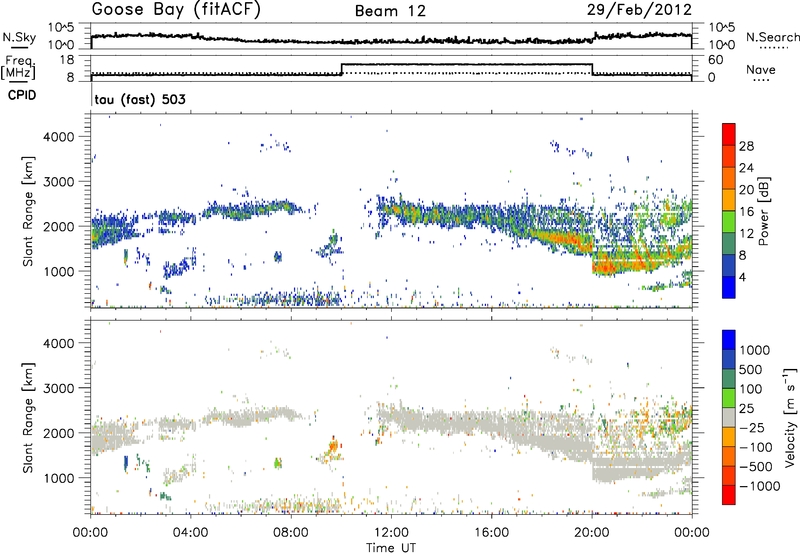The height and width of the screenshot is (554, 800).
Task: Pick the grey segment of the velocity color bar
Action: point(729,418)
